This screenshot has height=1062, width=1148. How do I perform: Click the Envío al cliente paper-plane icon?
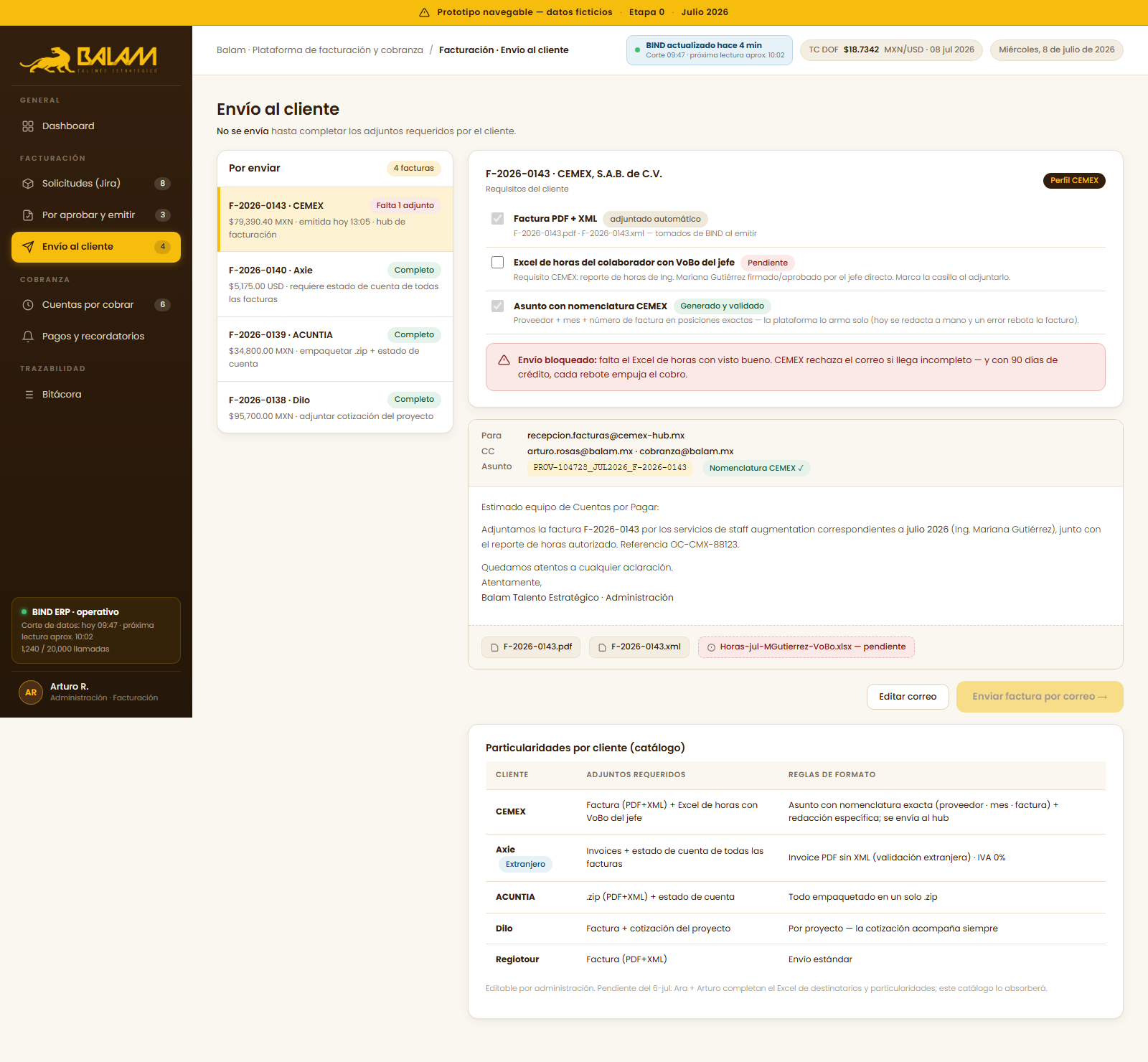pyautogui.click(x=28, y=247)
